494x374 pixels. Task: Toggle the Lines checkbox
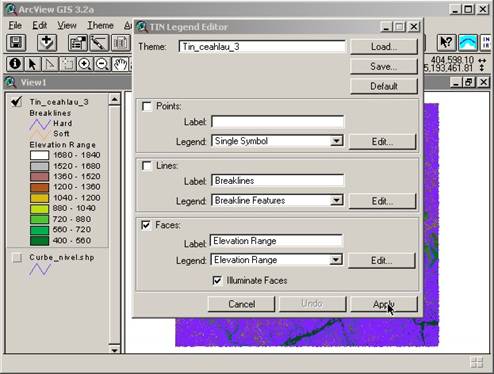pos(146,166)
